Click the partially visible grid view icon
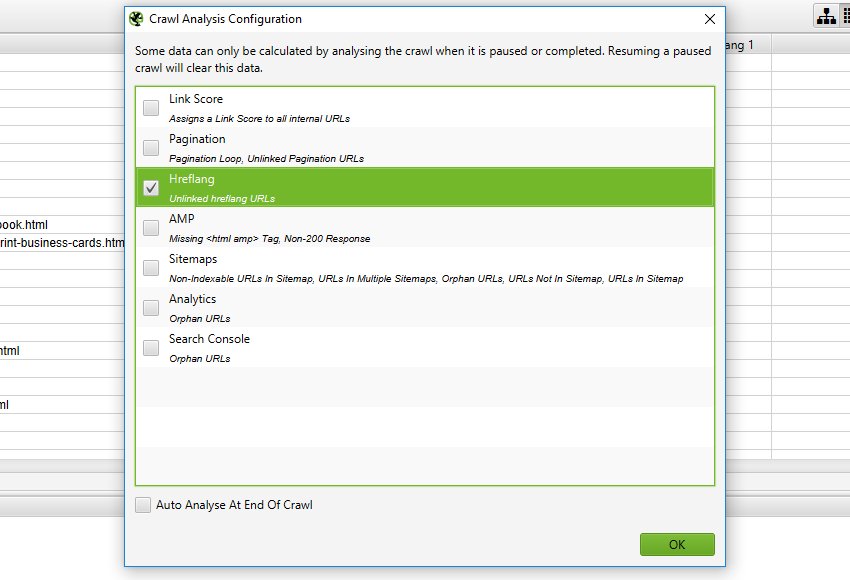The height and width of the screenshot is (580, 850). point(846,16)
